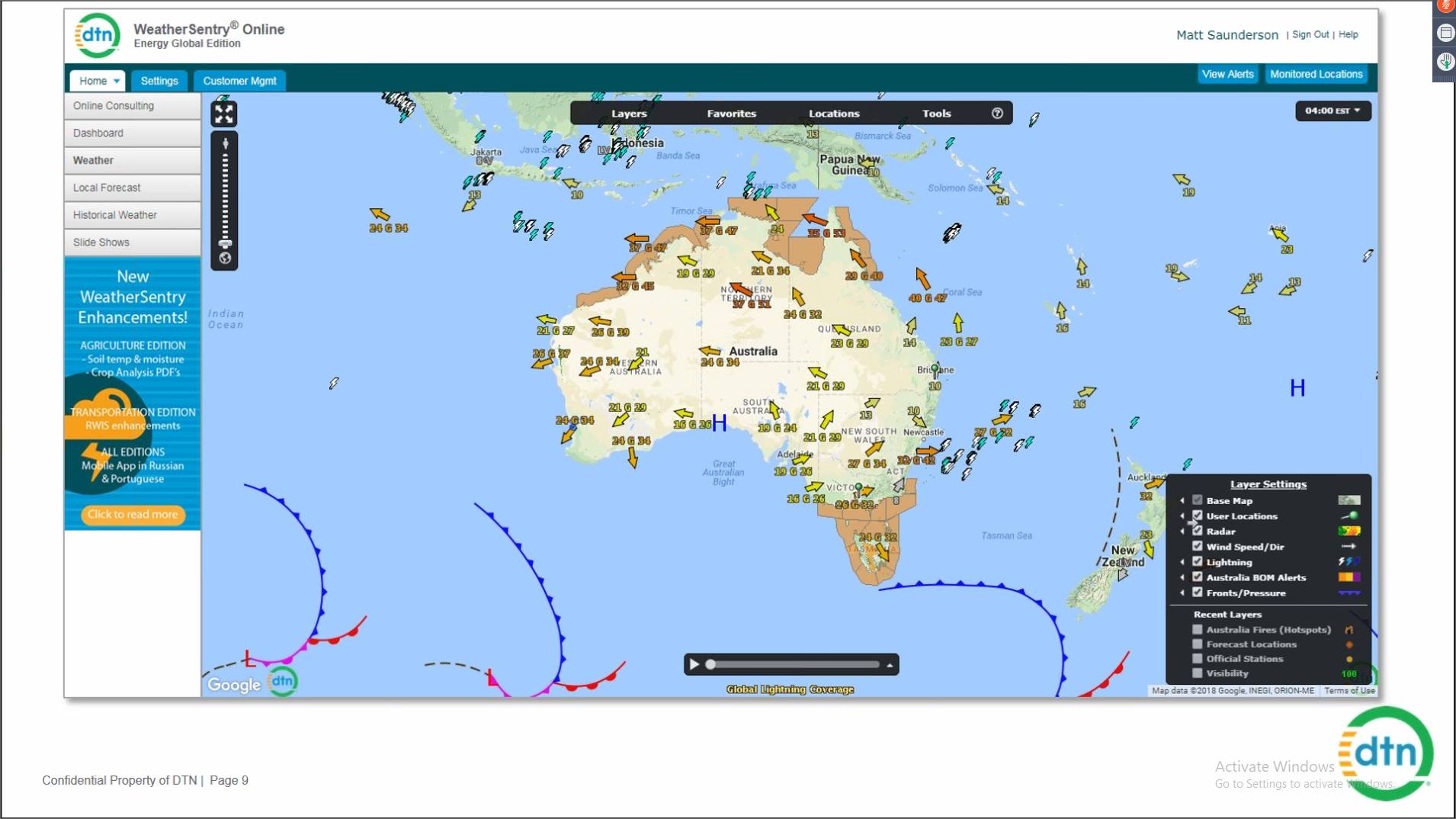Click the window-shaped icon in right edge strip
This screenshot has width=1456, height=819.
pyautogui.click(x=1445, y=33)
